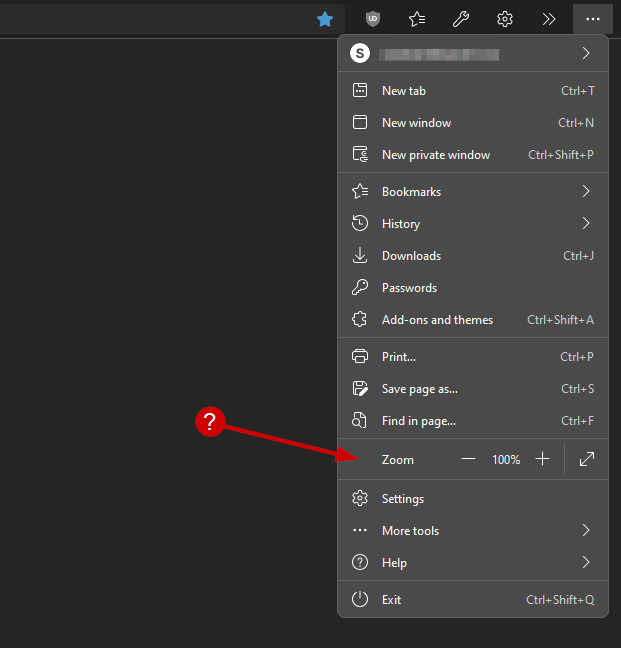Click the Passwords key icon
The height and width of the screenshot is (648, 621).
tap(360, 287)
